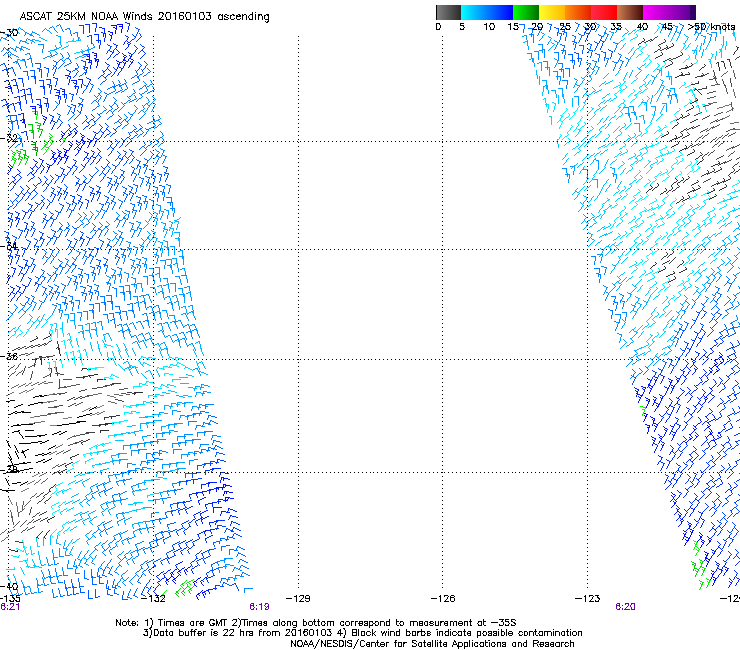This screenshot has height=650, width=740.
Task: Click the NOAA/NESDIS Center for Satellite Applications credit
Action: (432, 644)
